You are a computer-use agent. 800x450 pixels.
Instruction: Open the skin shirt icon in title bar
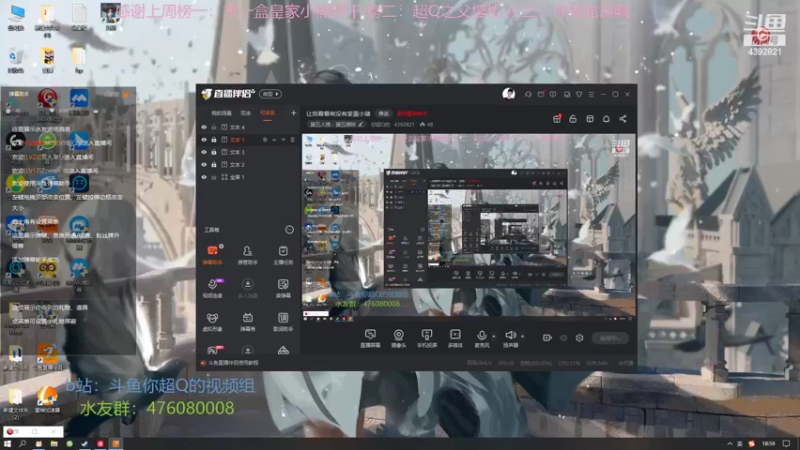coord(579,94)
